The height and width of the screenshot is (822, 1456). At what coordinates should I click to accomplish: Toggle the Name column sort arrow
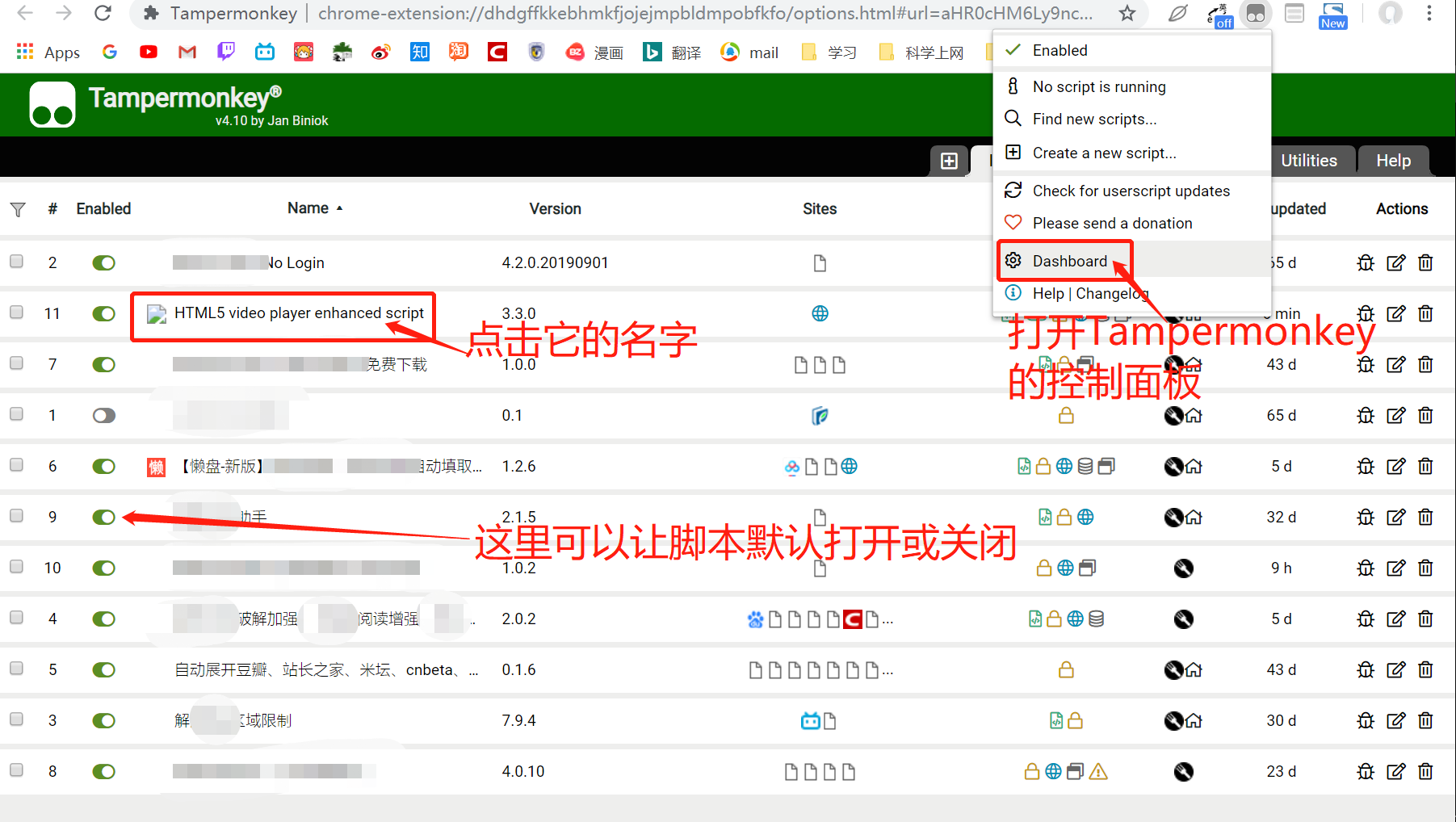tap(339, 208)
